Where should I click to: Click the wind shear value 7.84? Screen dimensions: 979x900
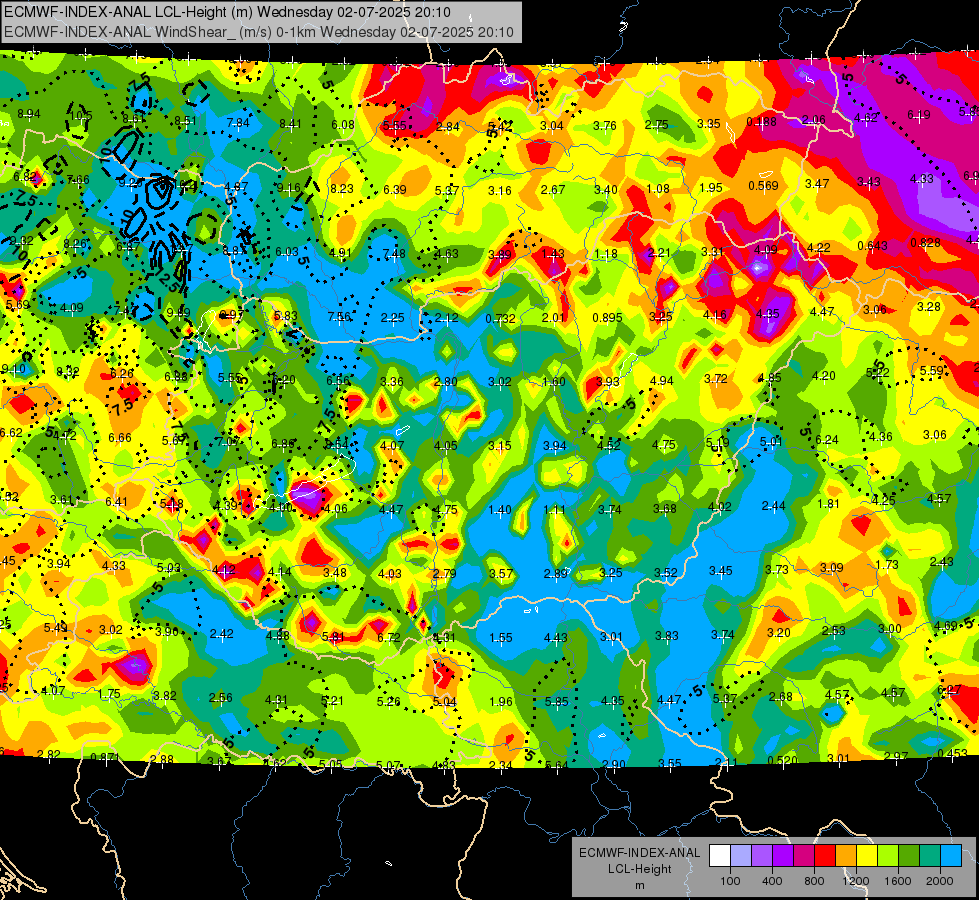coord(238,122)
